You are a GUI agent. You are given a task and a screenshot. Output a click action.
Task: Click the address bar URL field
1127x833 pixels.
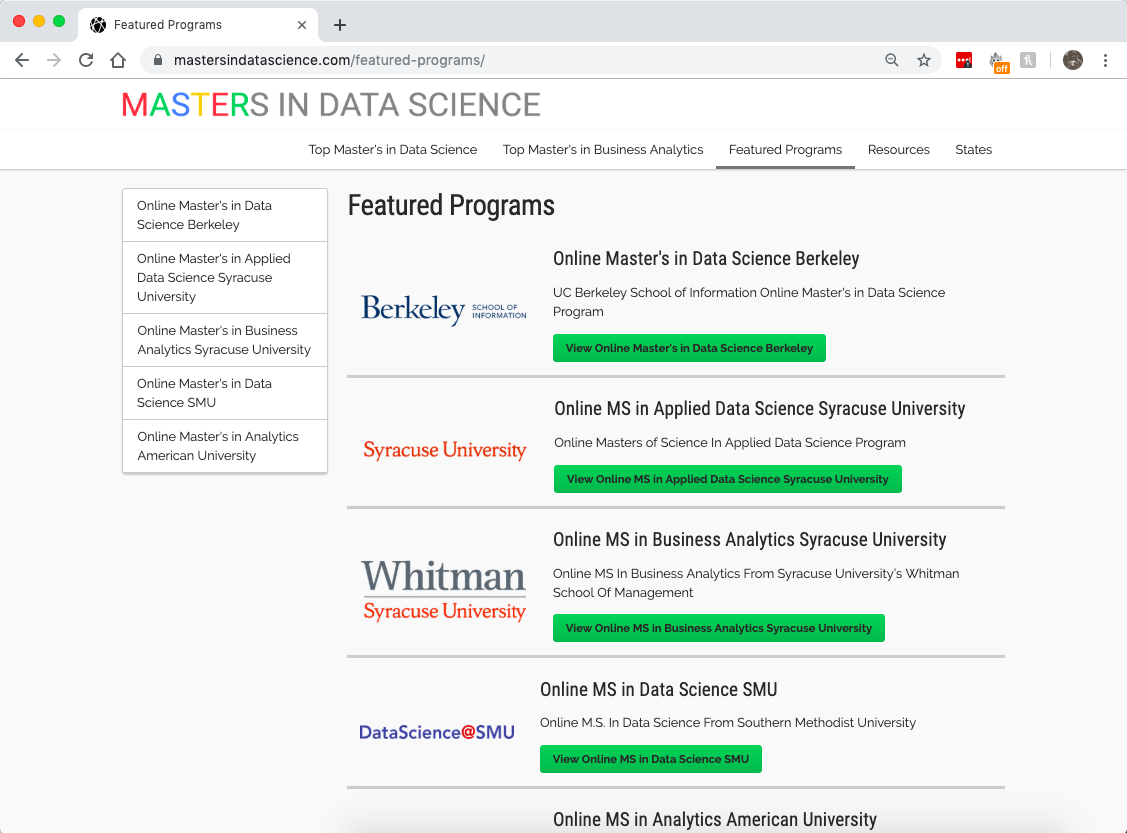point(500,60)
